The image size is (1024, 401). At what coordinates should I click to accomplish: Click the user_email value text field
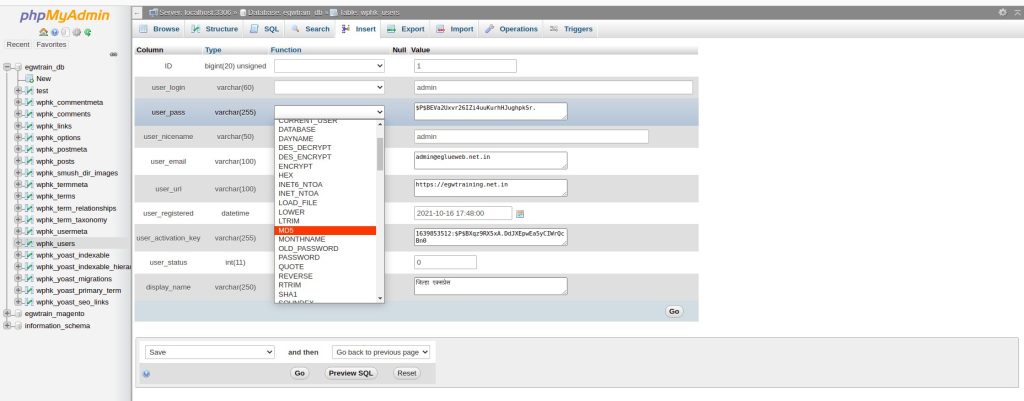pyautogui.click(x=490, y=160)
